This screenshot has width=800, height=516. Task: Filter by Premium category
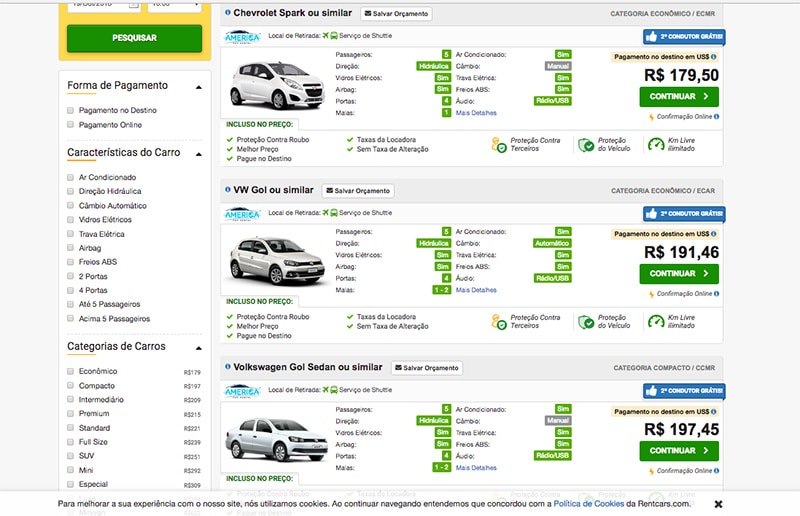click(x=70, y=413)
